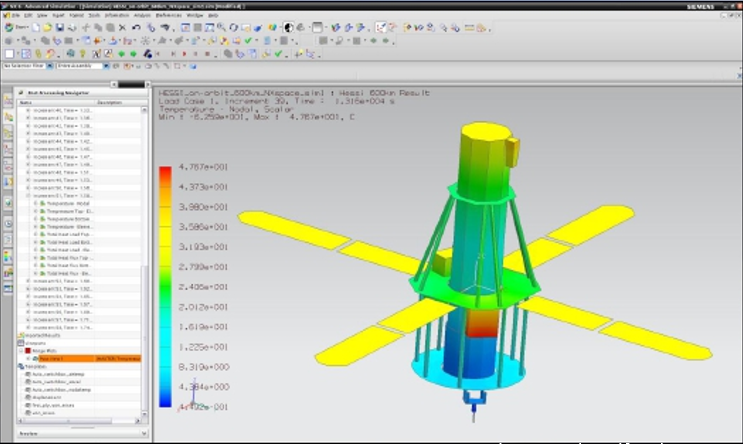Click the rainbow color palette resource bar icon
The height and width of the screenshot is (444, 743).
pyautogui.click(x=8, y=256)
